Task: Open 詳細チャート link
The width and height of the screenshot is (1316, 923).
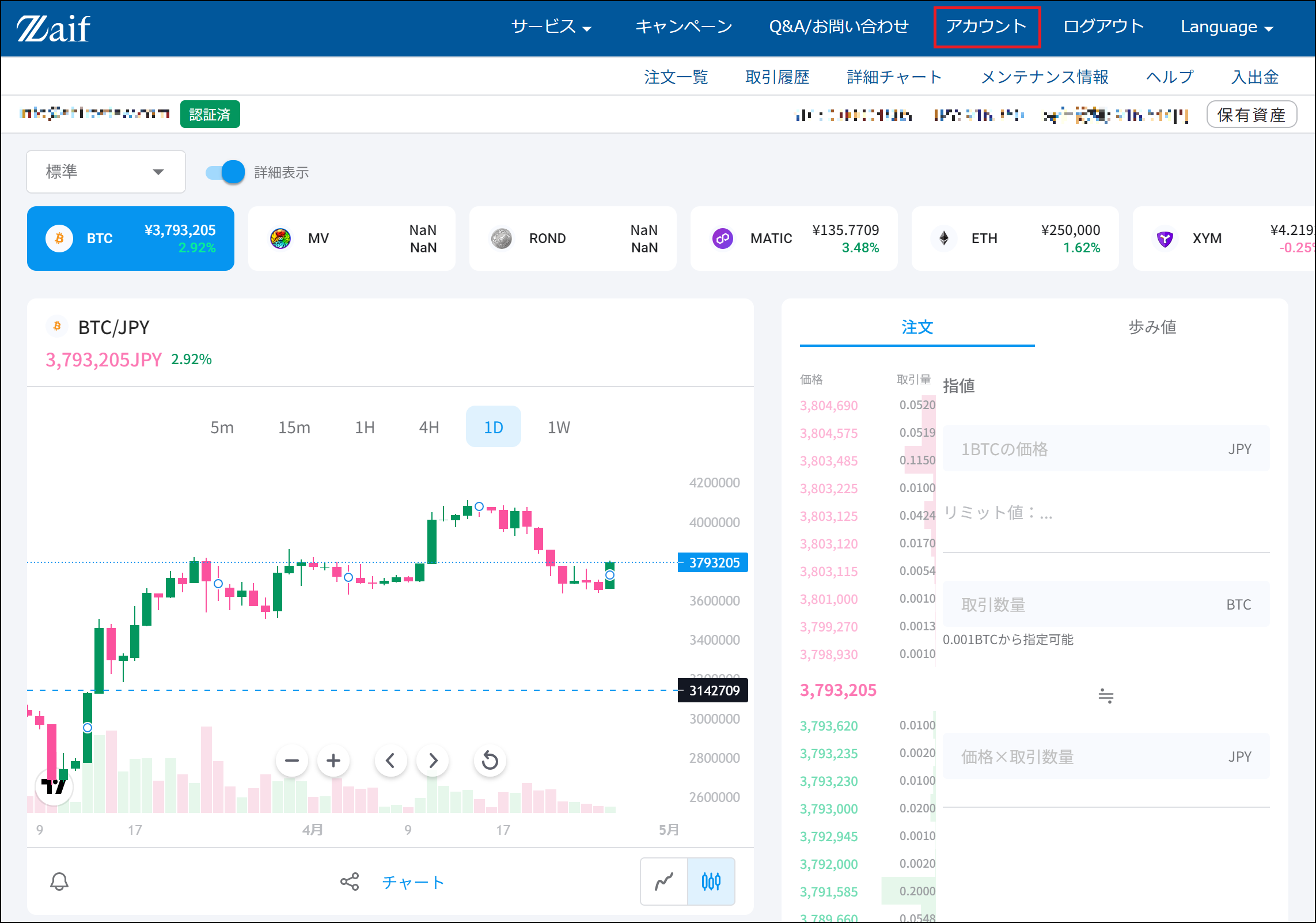Action: tap(894, 77)
